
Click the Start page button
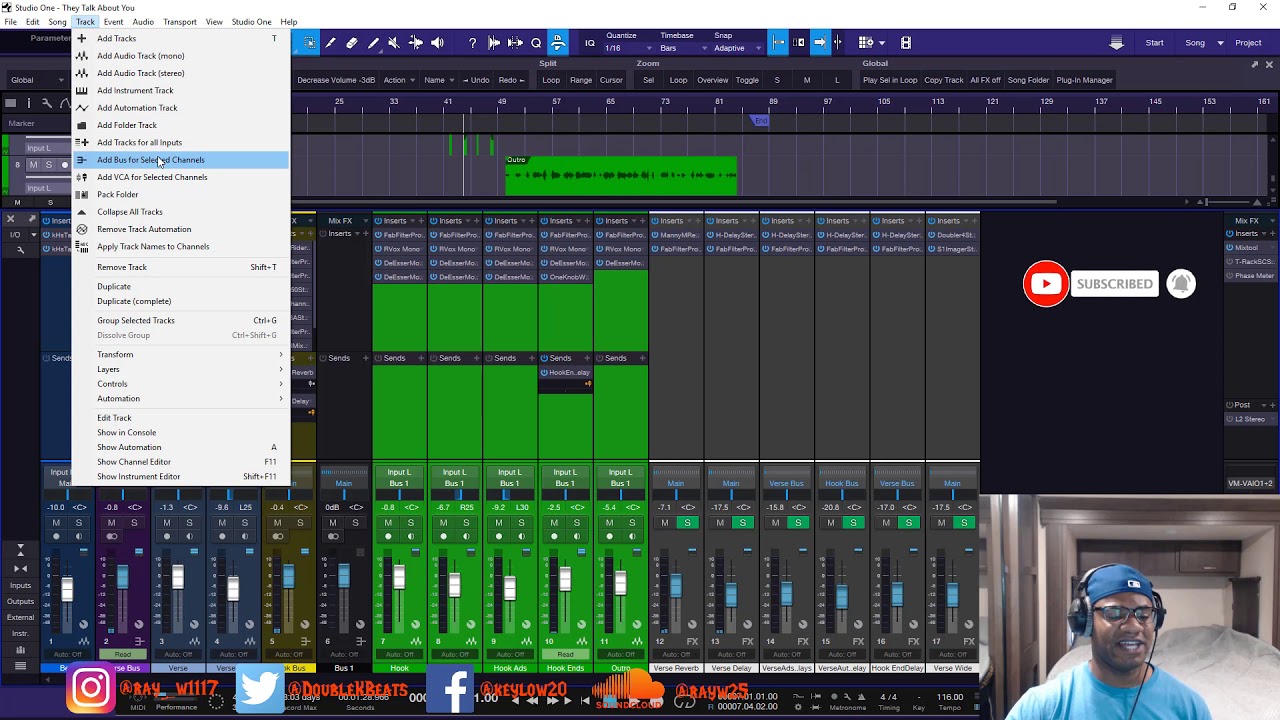point(1154,43)
